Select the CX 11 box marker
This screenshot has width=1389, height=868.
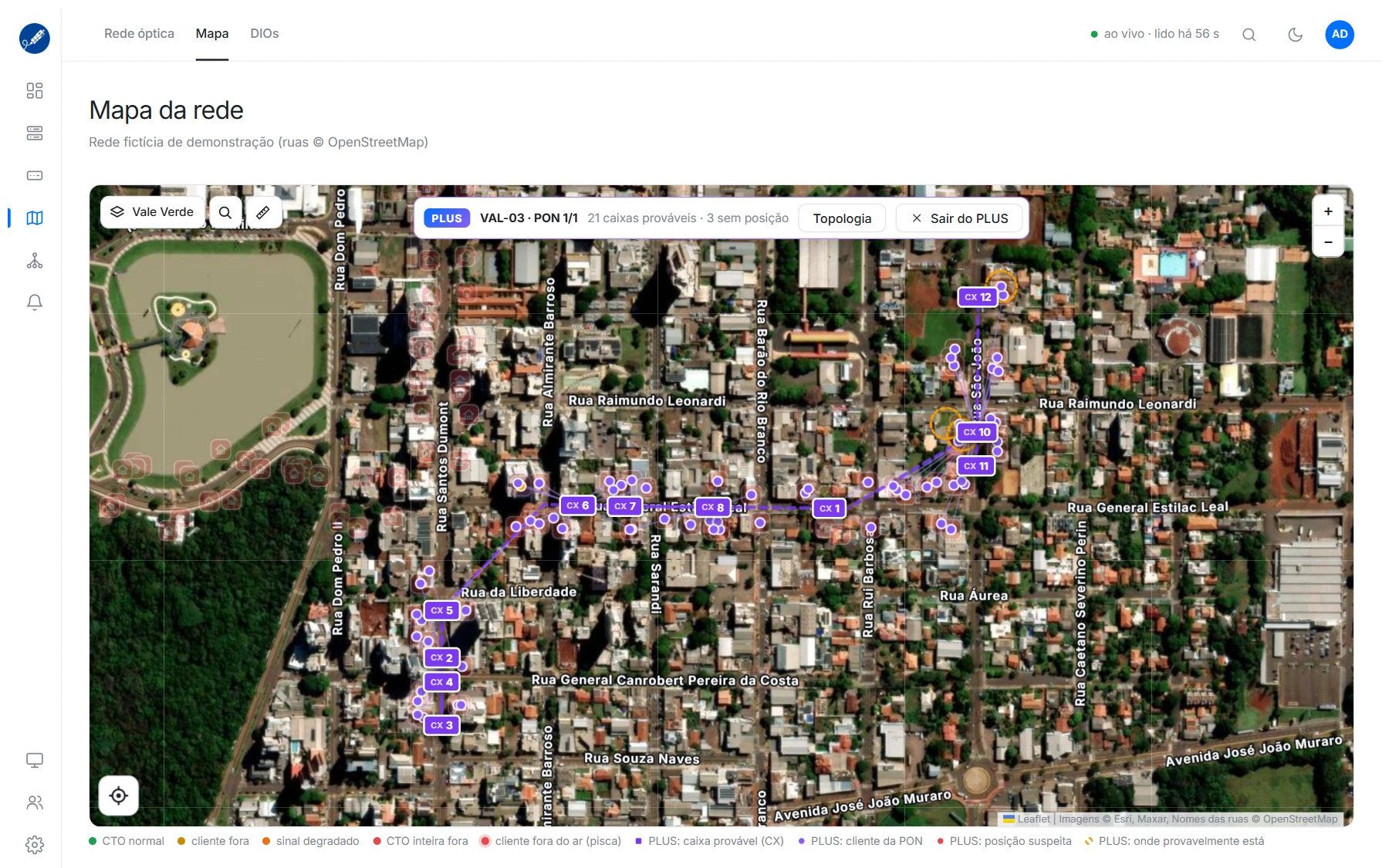point(976,466)
